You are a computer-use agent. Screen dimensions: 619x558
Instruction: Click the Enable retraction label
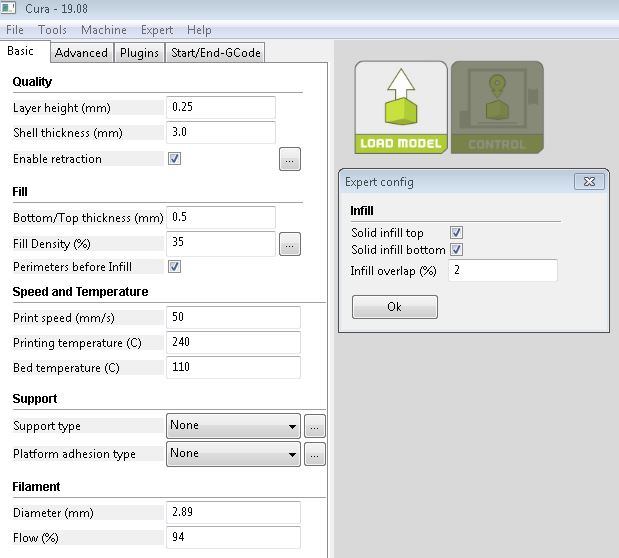pos(57,159)
